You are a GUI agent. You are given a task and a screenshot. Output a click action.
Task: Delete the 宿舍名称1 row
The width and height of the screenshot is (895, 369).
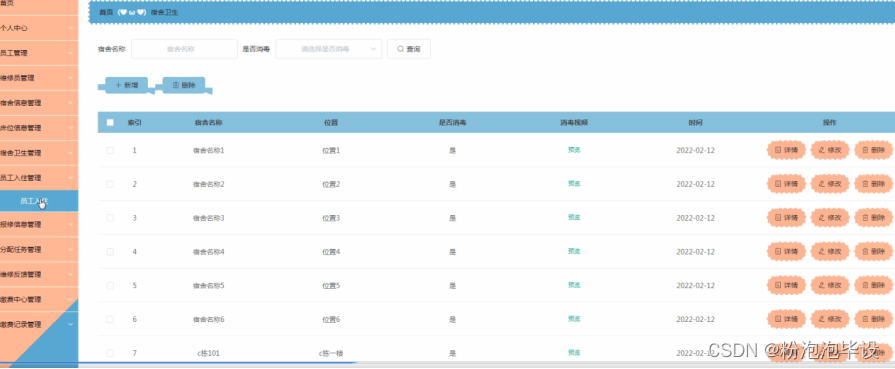873,150
